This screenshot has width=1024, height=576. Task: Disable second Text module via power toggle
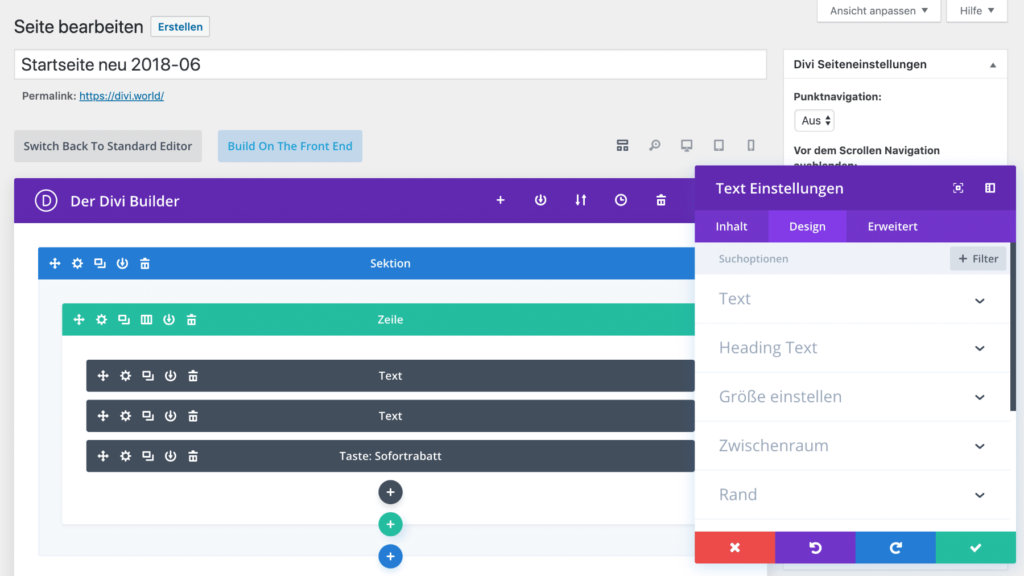click(x=170, y=416)
